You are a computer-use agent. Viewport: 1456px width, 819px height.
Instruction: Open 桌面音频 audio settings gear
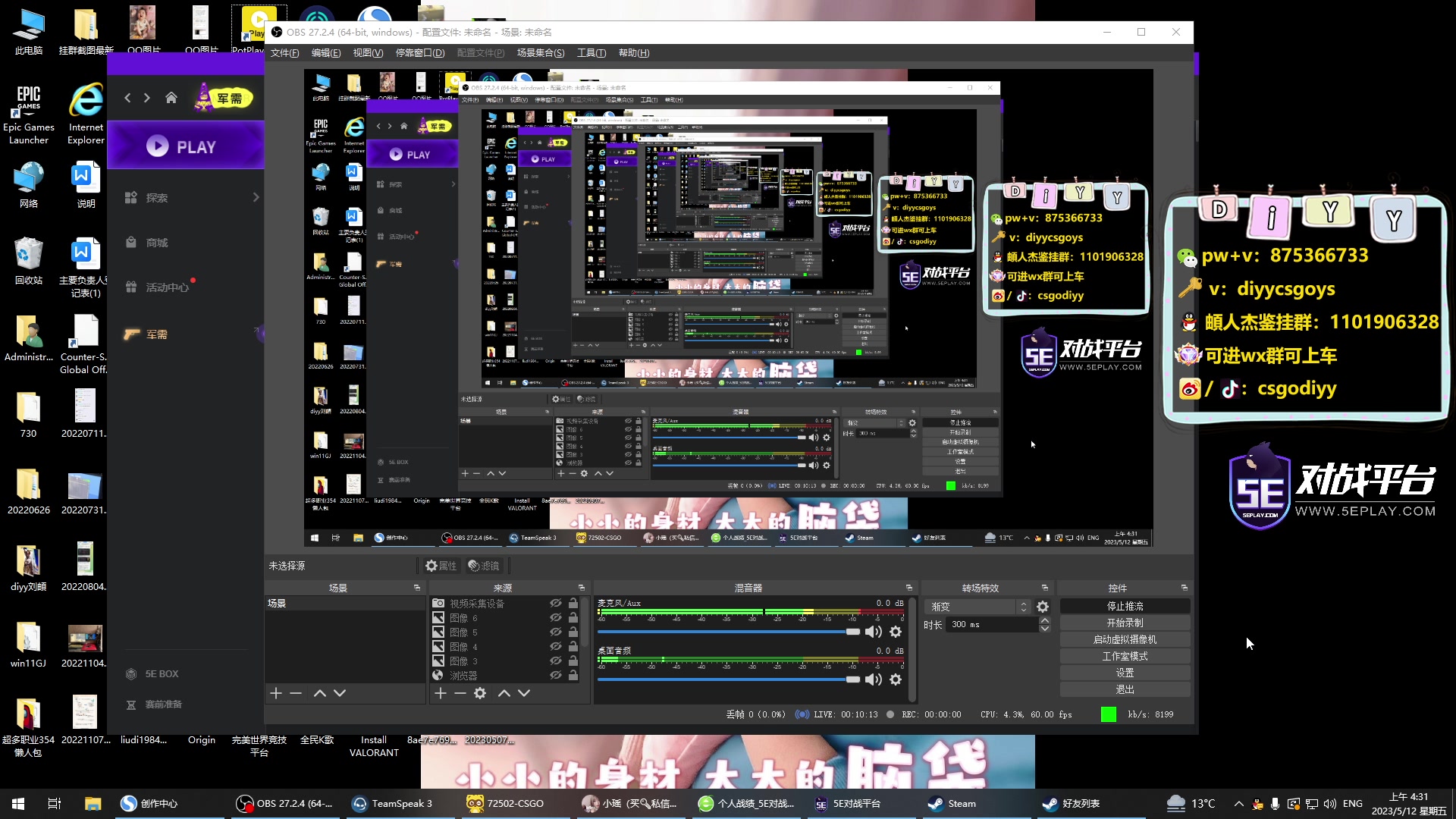[896, 679]
